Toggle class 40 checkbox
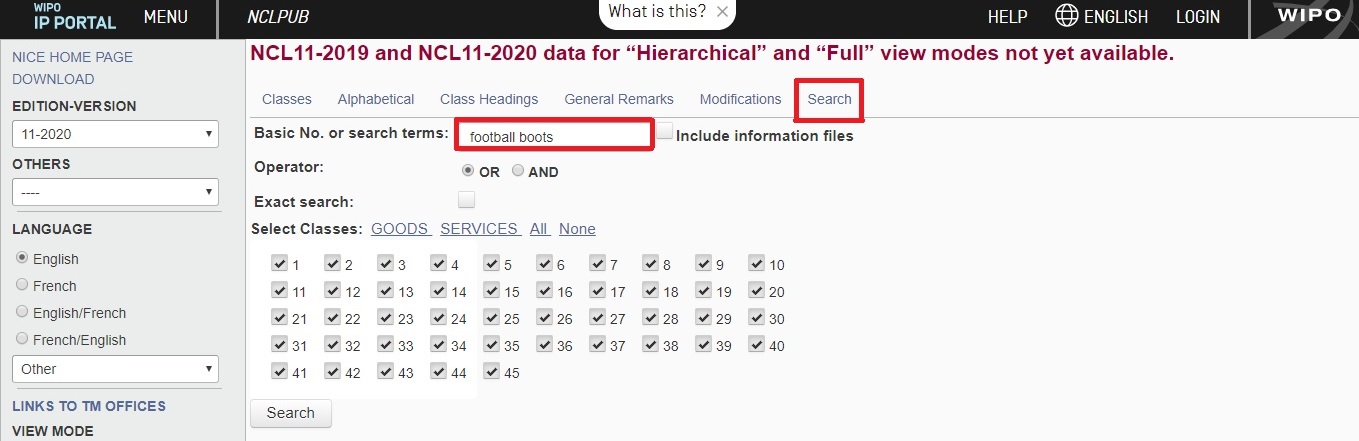Screen dimensions: 1359x441 (x=757, y=345)
